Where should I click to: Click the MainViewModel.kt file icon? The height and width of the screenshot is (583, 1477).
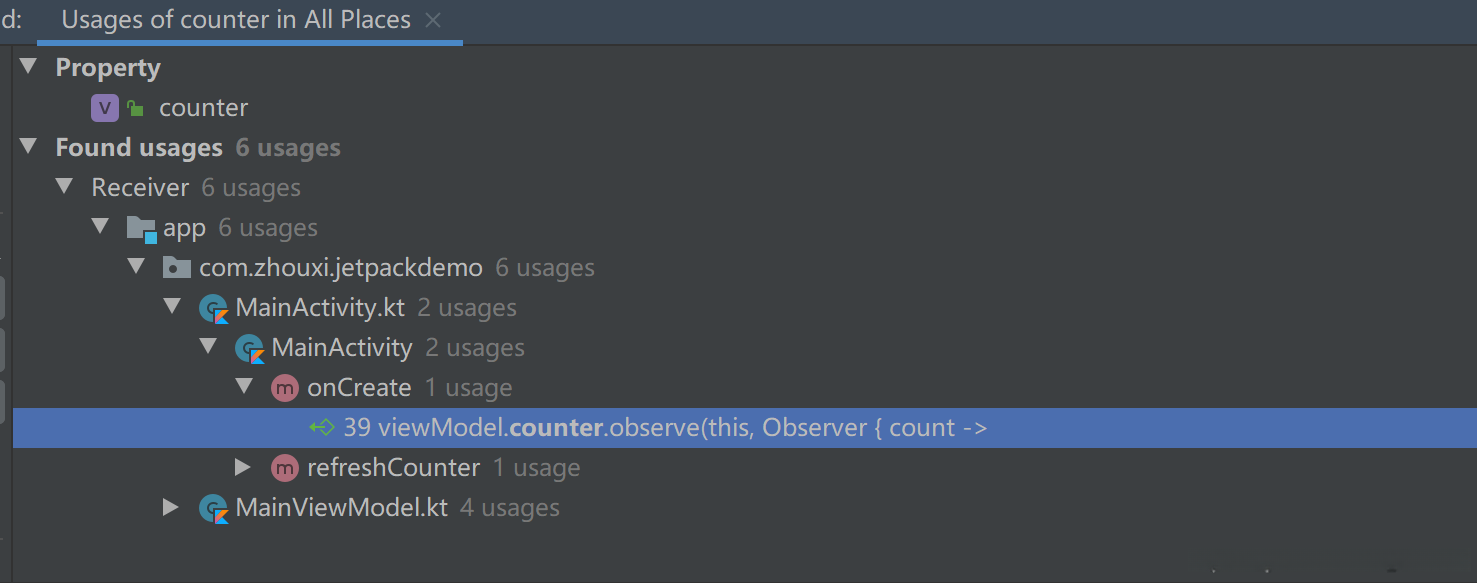tap(213, 508)
